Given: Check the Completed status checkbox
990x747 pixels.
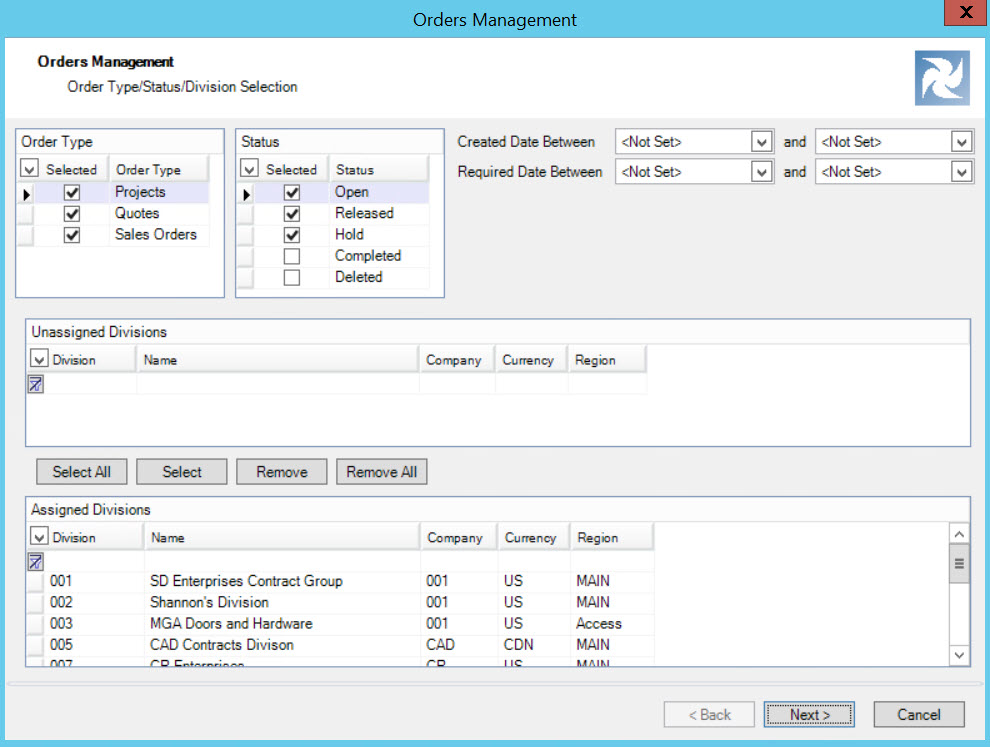Looking at the screenshot, I should pyautogui.click(x=292, y=256).
